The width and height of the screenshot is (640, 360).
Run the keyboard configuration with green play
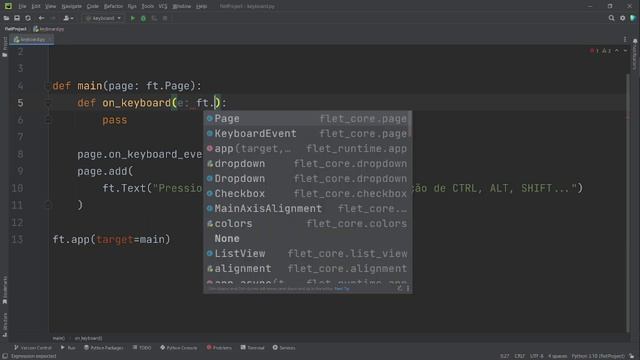click(x=133, y=18)
